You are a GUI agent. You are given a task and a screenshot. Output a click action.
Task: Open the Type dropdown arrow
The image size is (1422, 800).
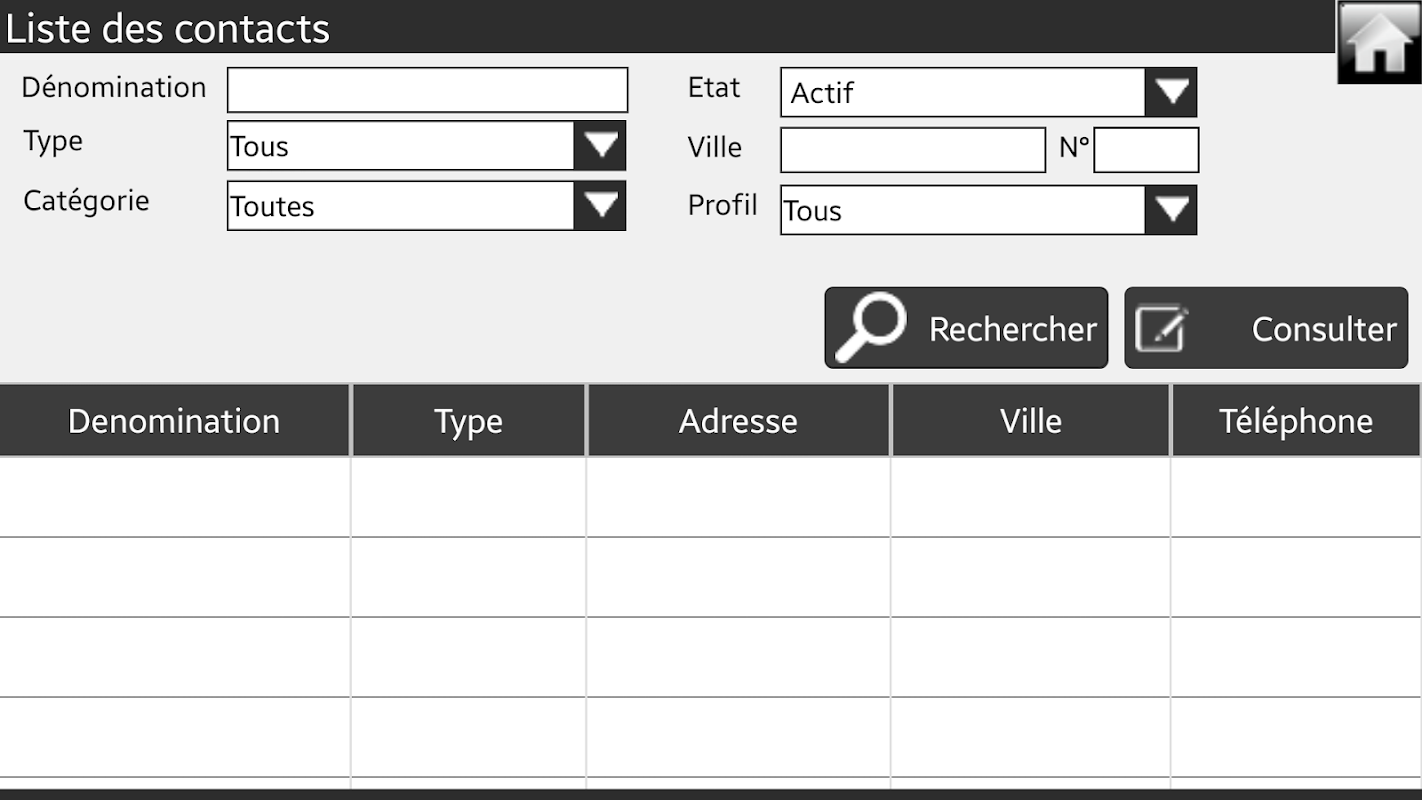click(600, 146)
